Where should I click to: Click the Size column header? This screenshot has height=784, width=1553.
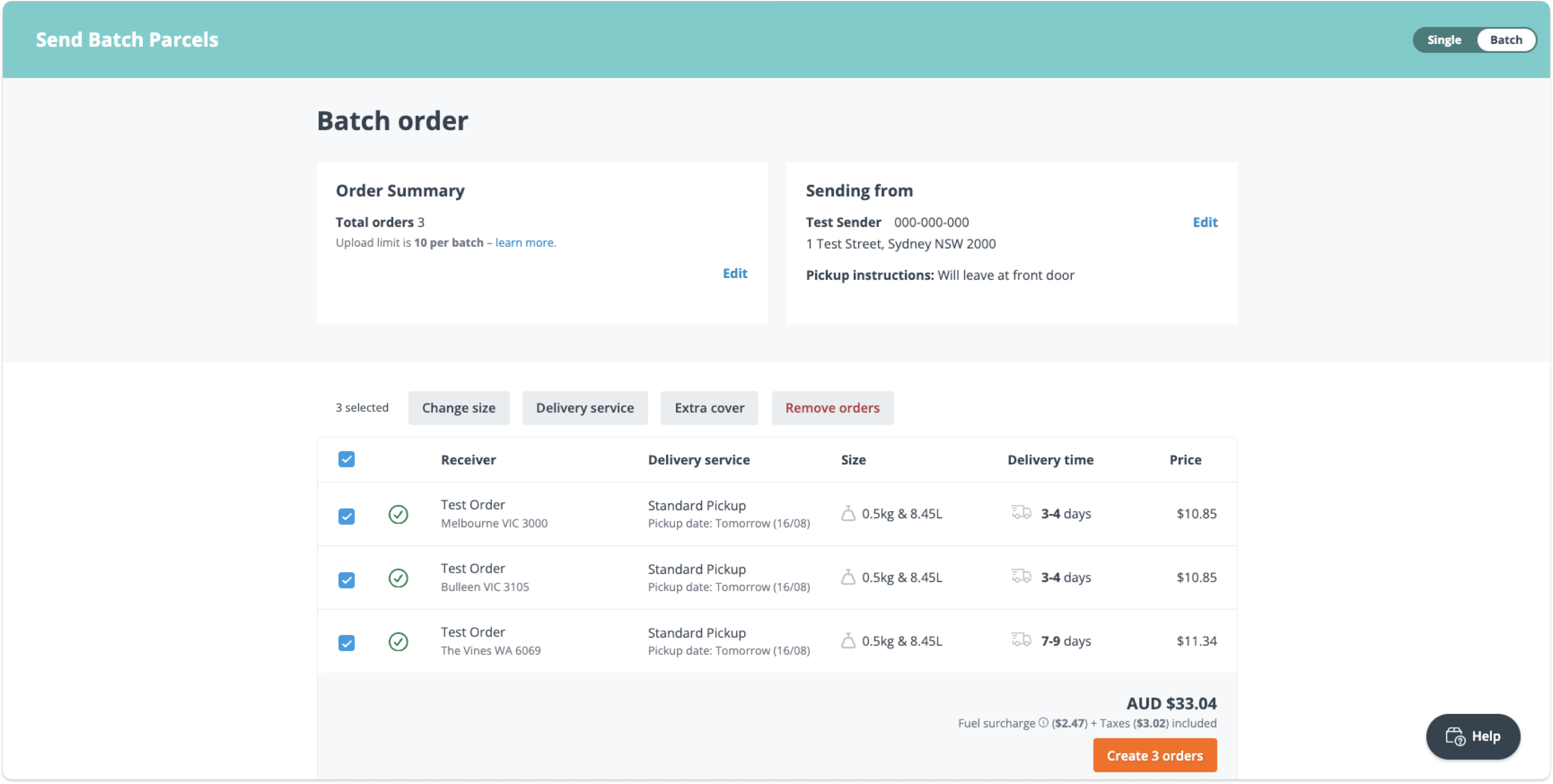853,460
